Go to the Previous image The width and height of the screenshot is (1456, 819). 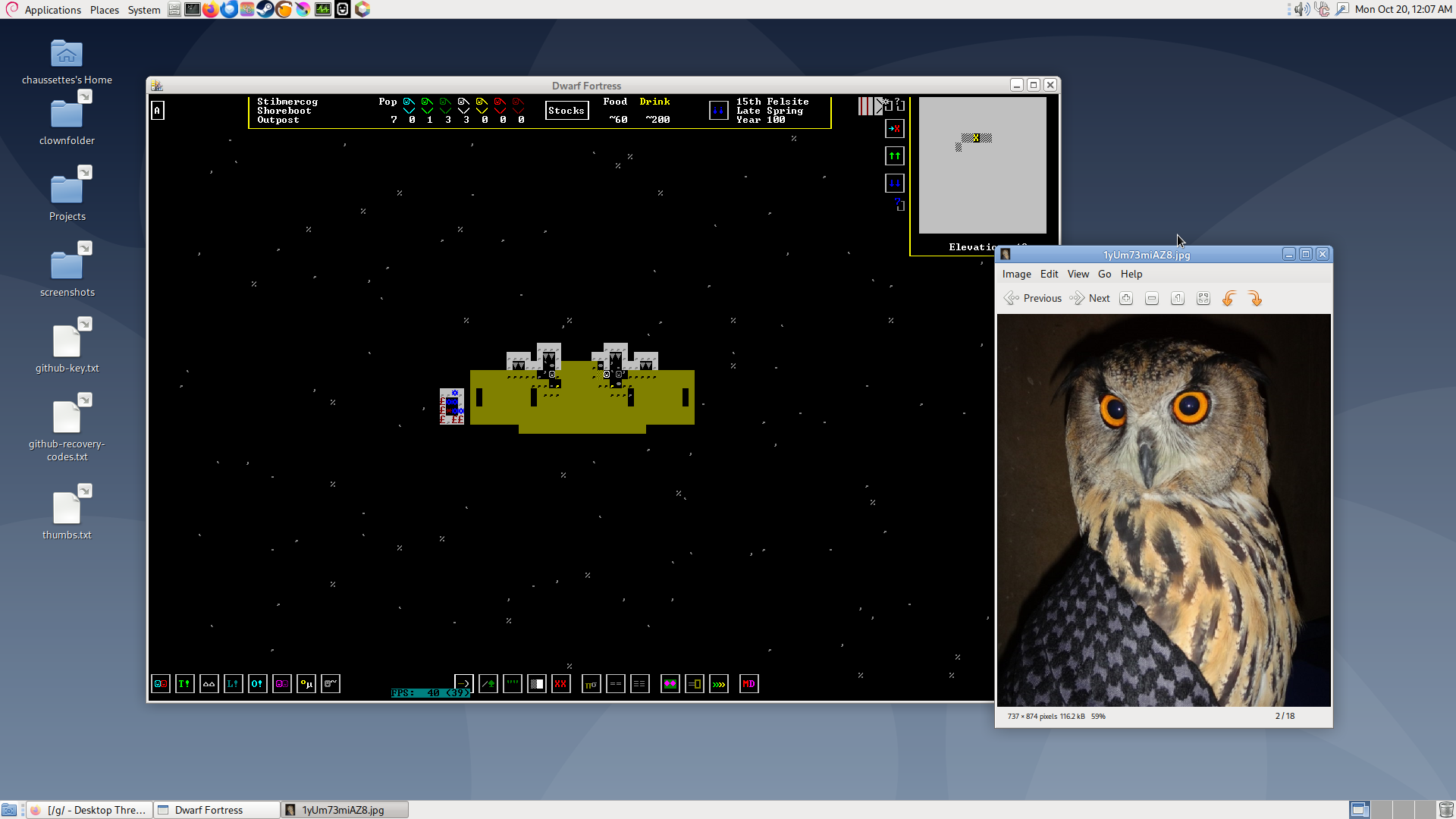click(x=1033, y=299)
